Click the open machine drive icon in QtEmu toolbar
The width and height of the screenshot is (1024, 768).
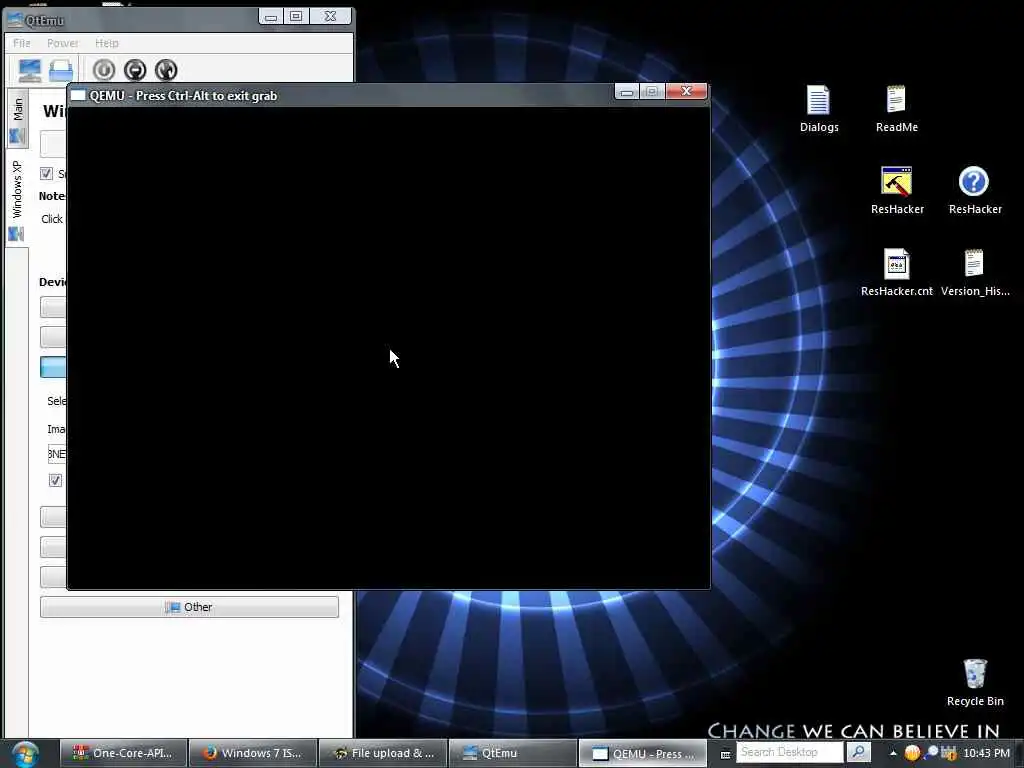click(x=61, y=70)
